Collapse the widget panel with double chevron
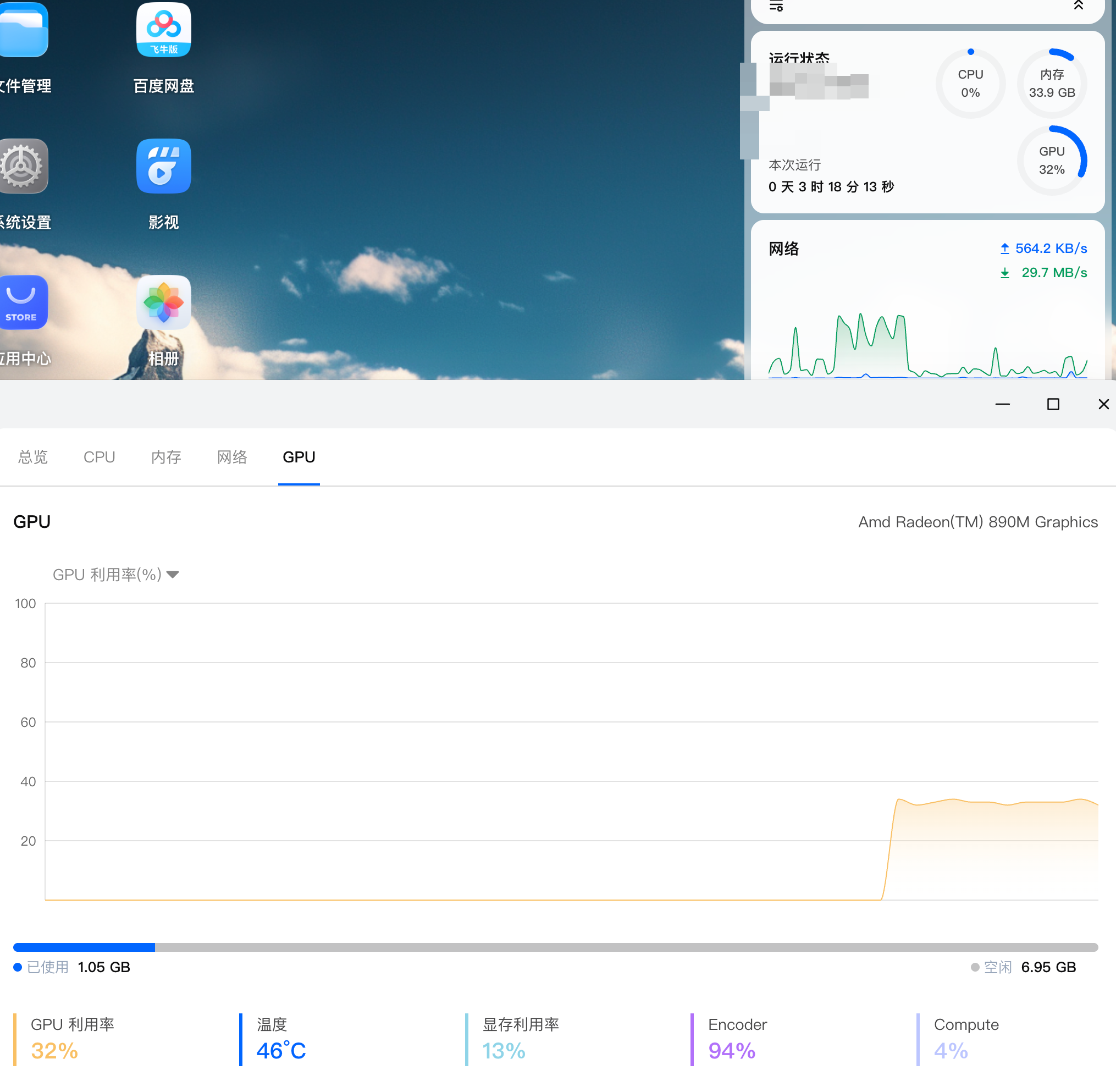 tap(1078, 5)
